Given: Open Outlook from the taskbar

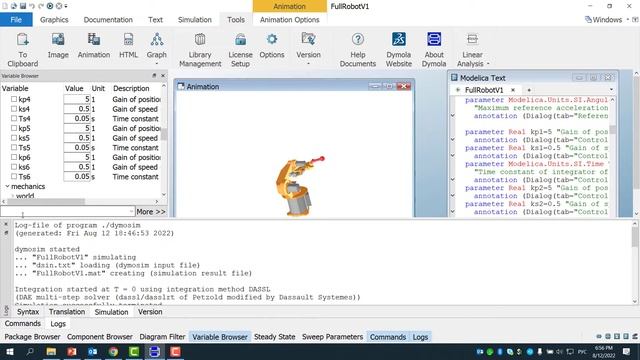Looking at the screenshot, I should [x=93, y=351].
